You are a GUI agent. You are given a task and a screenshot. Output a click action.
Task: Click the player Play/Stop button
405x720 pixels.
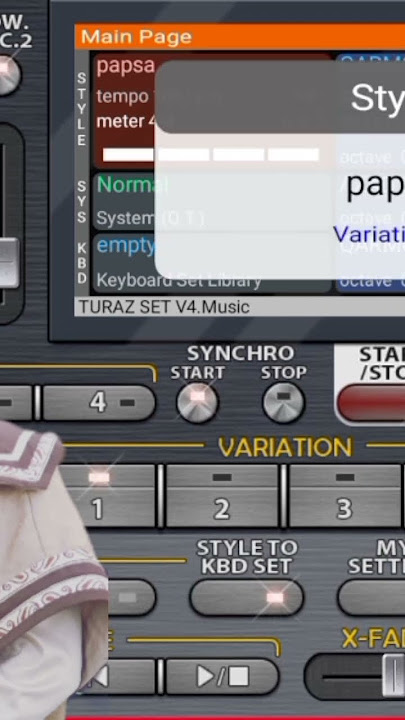click(x=222, y=676)
